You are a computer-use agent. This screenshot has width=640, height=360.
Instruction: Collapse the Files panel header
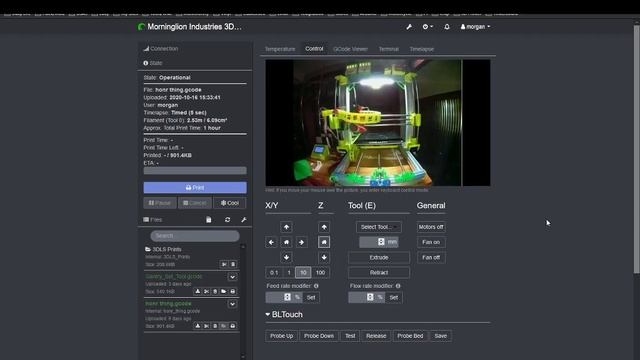[x=153, y=220]
